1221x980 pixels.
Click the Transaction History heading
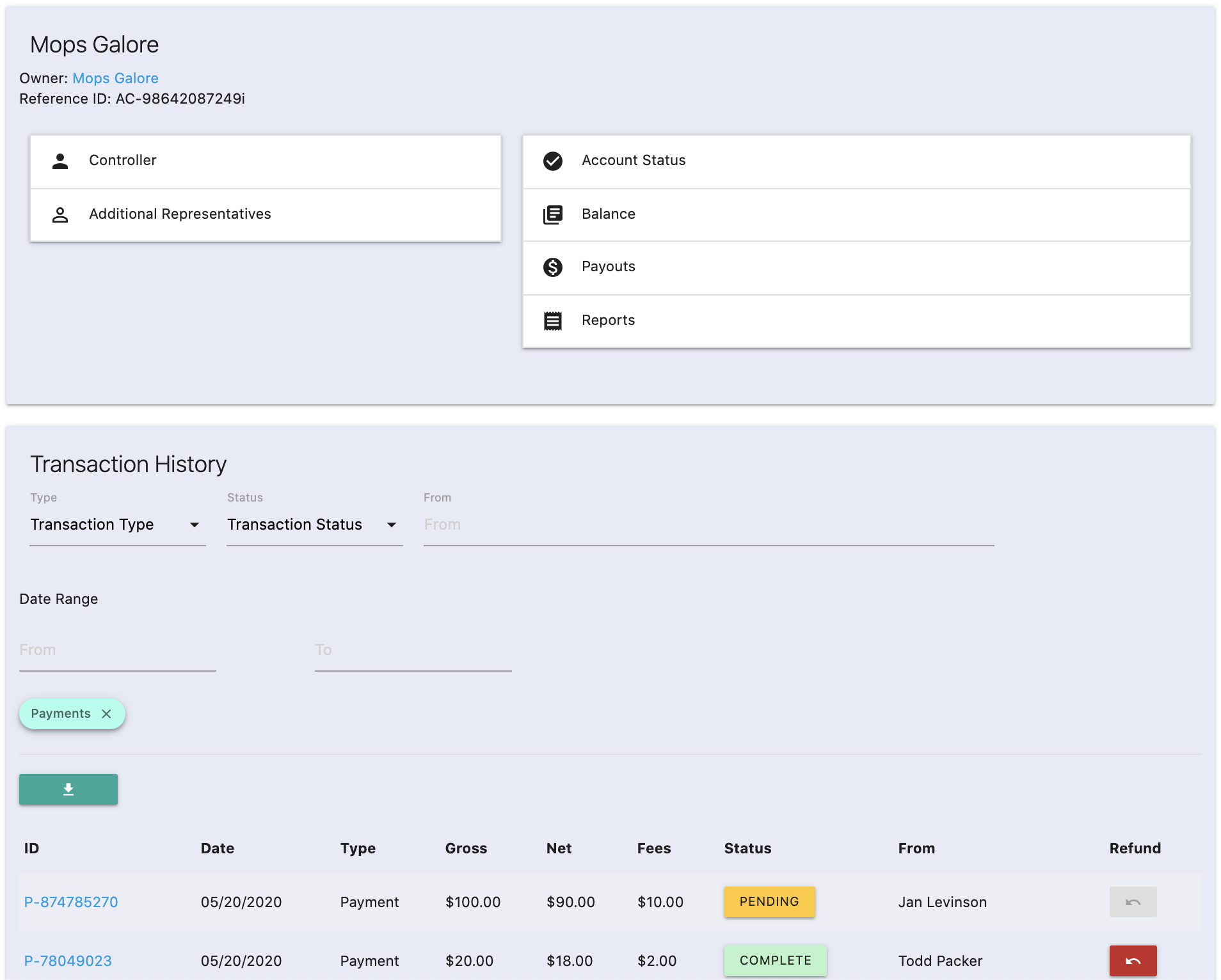click(x=129, y=464)
